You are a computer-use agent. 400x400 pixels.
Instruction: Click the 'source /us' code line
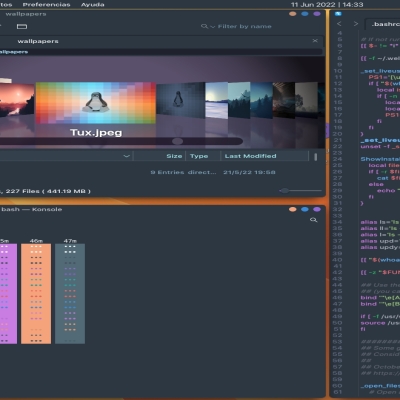380,323
